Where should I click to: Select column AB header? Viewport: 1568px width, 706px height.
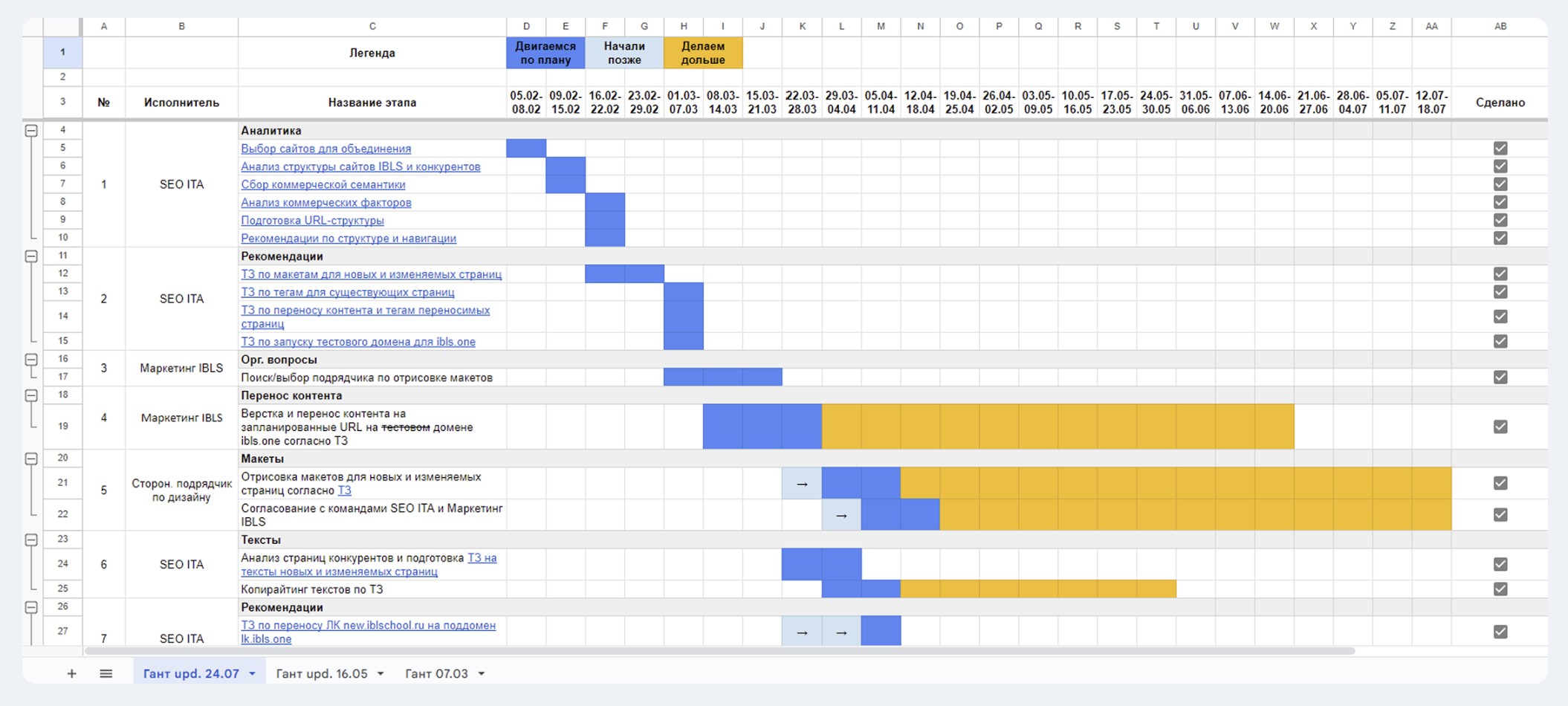(1500, 26)
